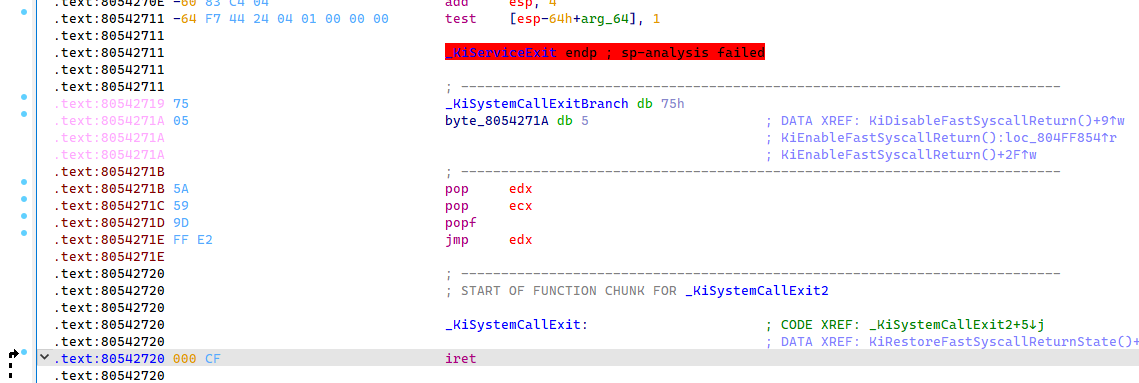This screenshot has height=383, width=1139.
Task: Select the popf mnemonic
Action: click(462, 222)
